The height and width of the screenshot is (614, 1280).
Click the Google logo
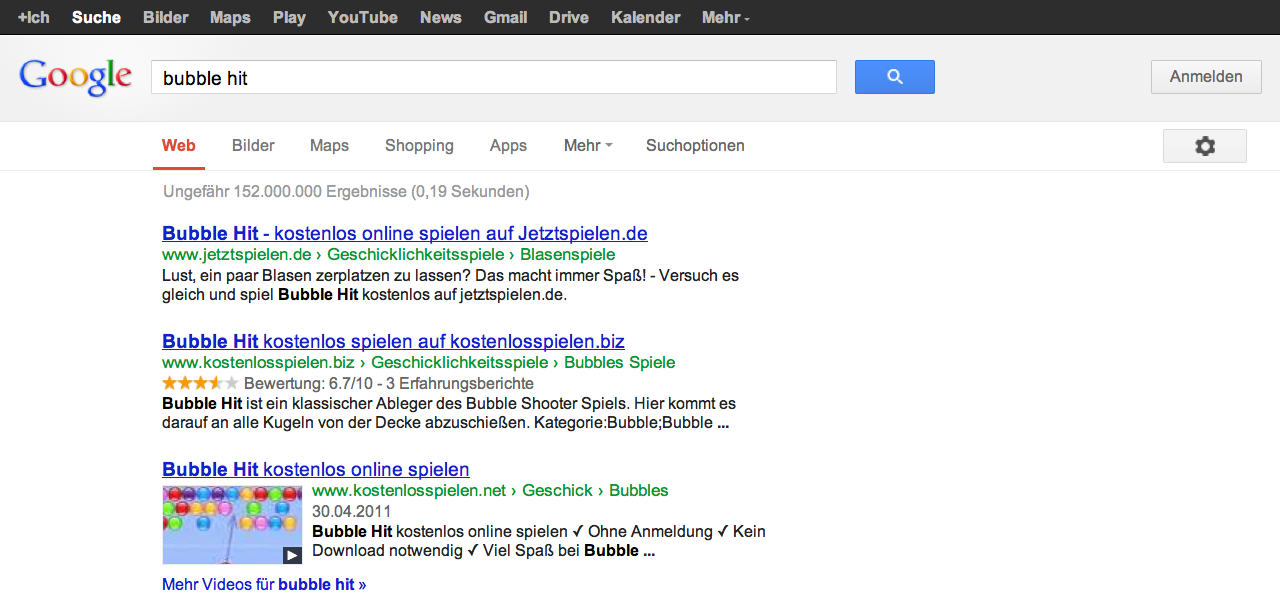[76, 77]
